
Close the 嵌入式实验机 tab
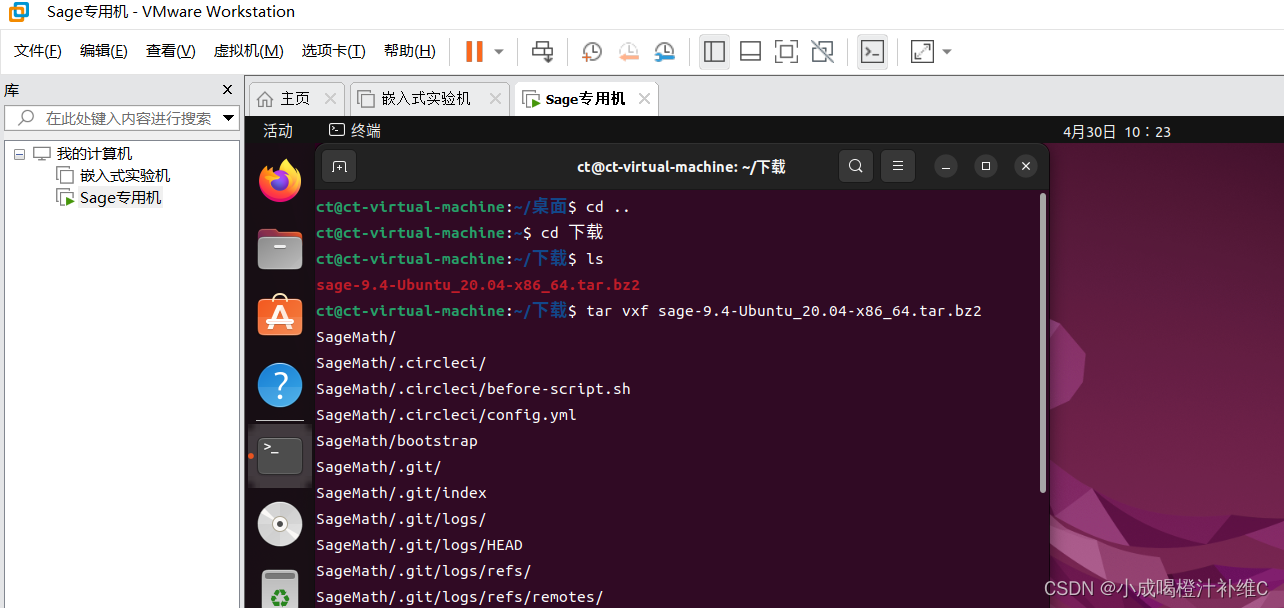[x=494, y=98]
